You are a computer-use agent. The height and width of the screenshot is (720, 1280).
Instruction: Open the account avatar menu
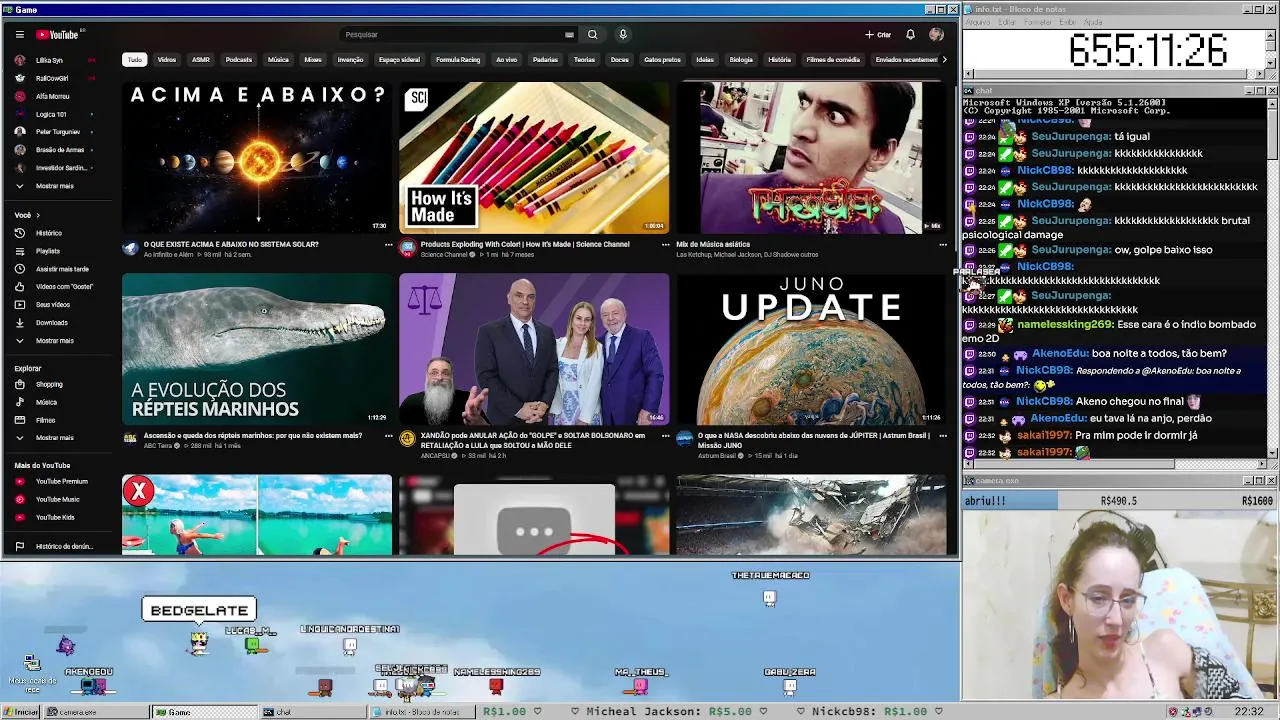point(936,34)
